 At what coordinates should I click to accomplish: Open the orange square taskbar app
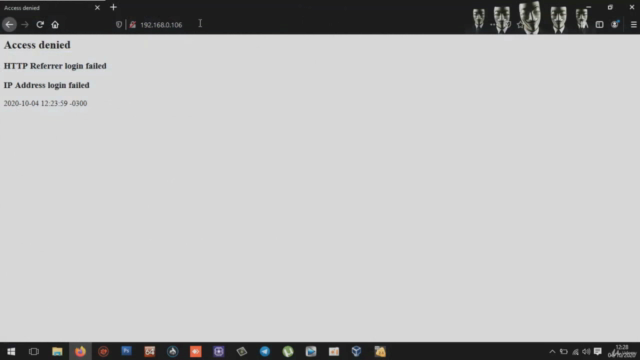click(196, 351)
